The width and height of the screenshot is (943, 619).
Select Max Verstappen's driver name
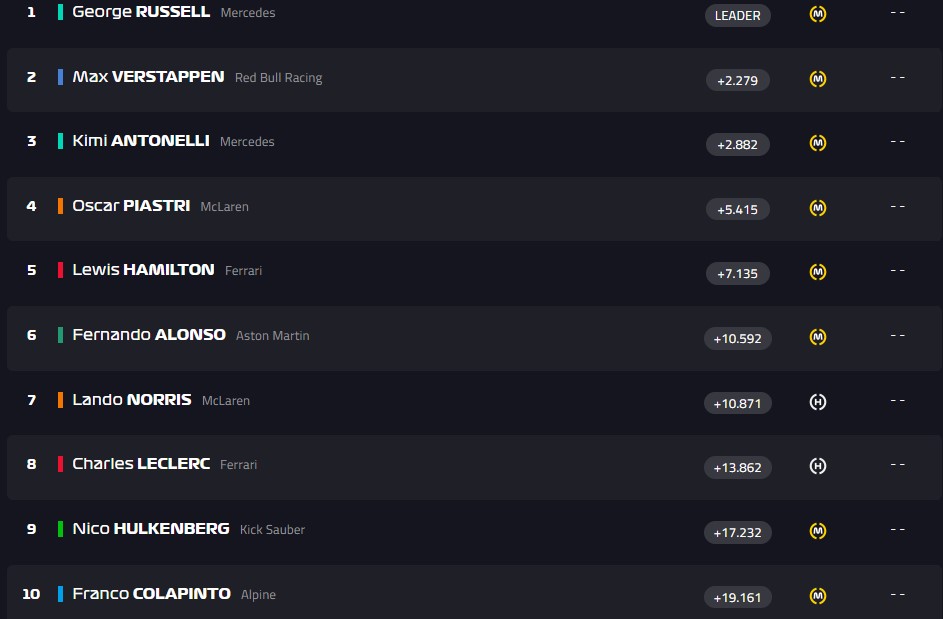pyautogui.click(x=148, y=77)
